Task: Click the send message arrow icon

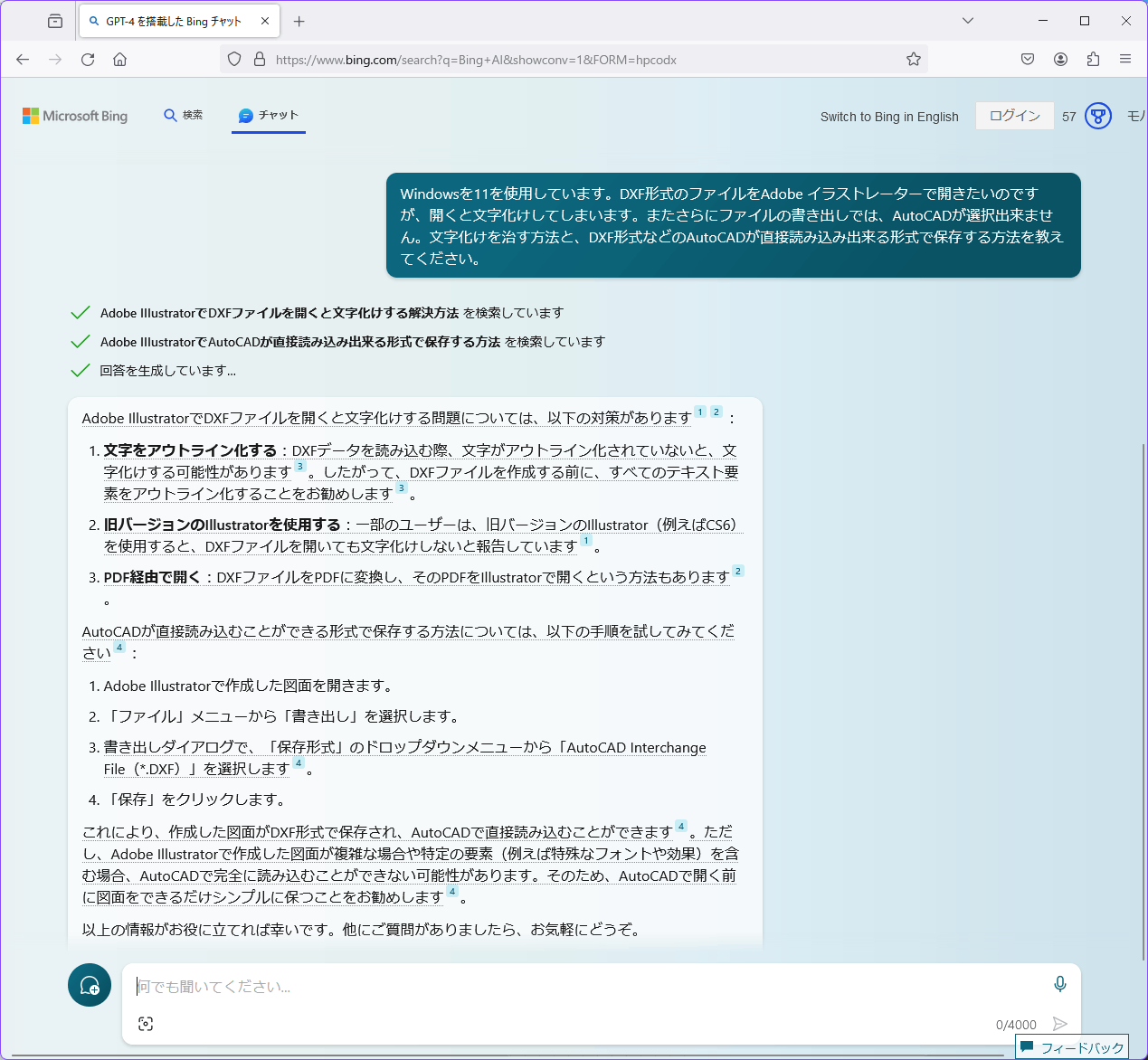Action: coord(1060,1024)
